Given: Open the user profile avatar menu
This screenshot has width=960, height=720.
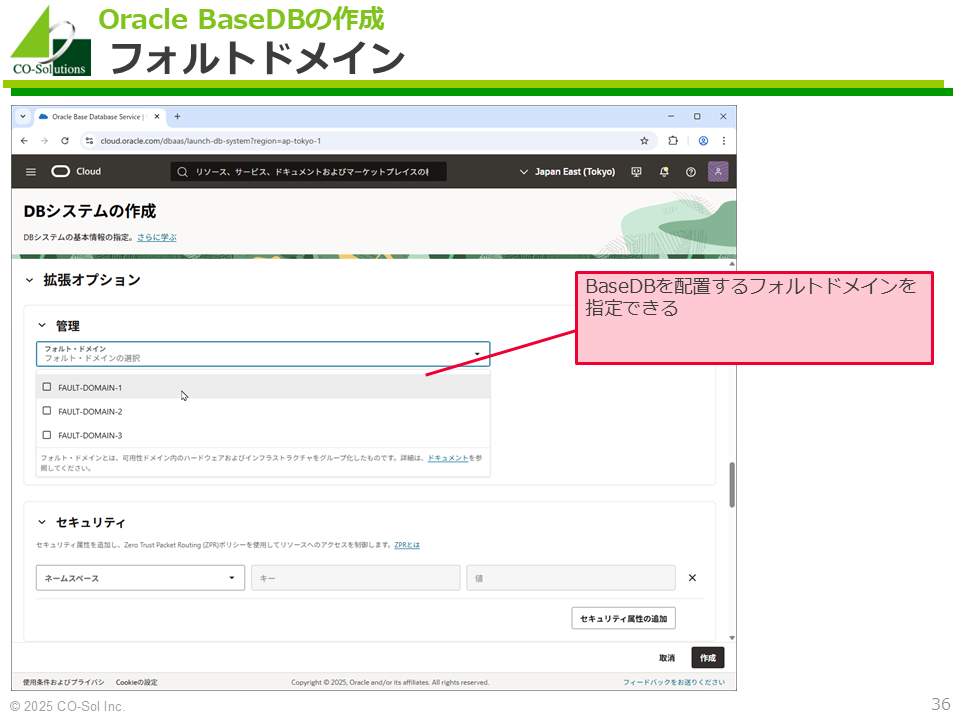Looking at the screenshot, I should pos(718,171).
